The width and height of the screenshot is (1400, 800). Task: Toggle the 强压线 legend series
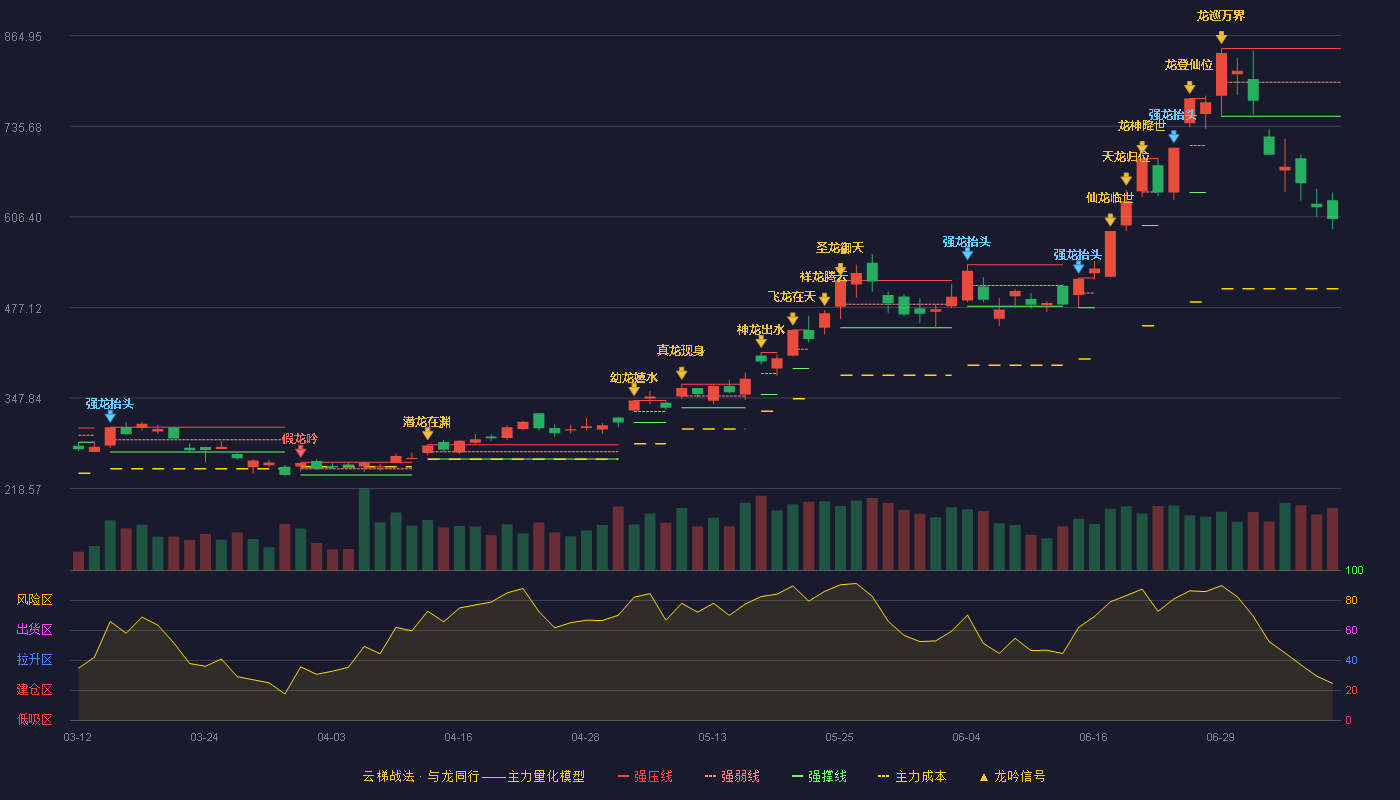(645, 776)
